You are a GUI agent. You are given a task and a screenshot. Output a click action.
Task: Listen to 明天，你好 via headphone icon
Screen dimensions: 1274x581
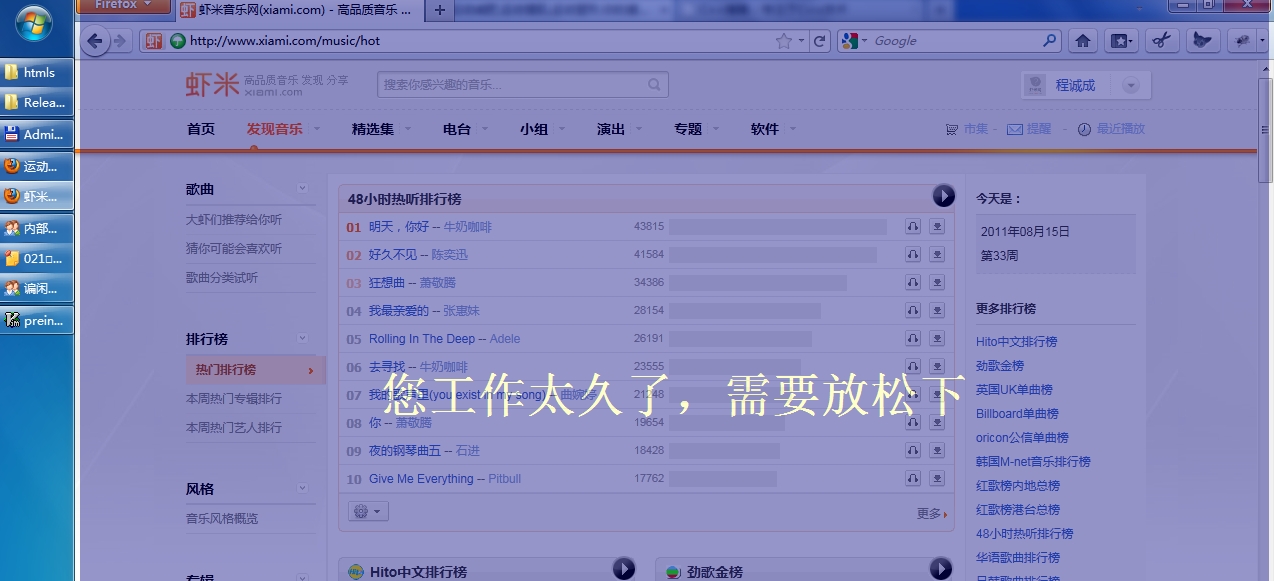(x=913, y=227)
